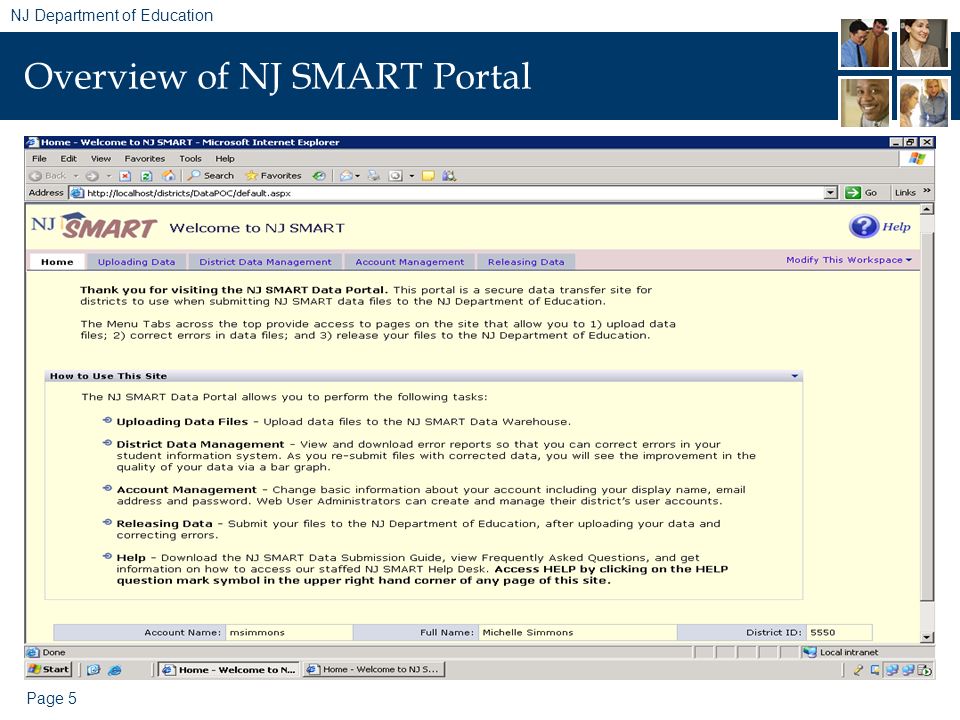Screen dimensions: 960x720
Task: Open the Forward history dropdown arrow
Action: [x=108, y=176]
